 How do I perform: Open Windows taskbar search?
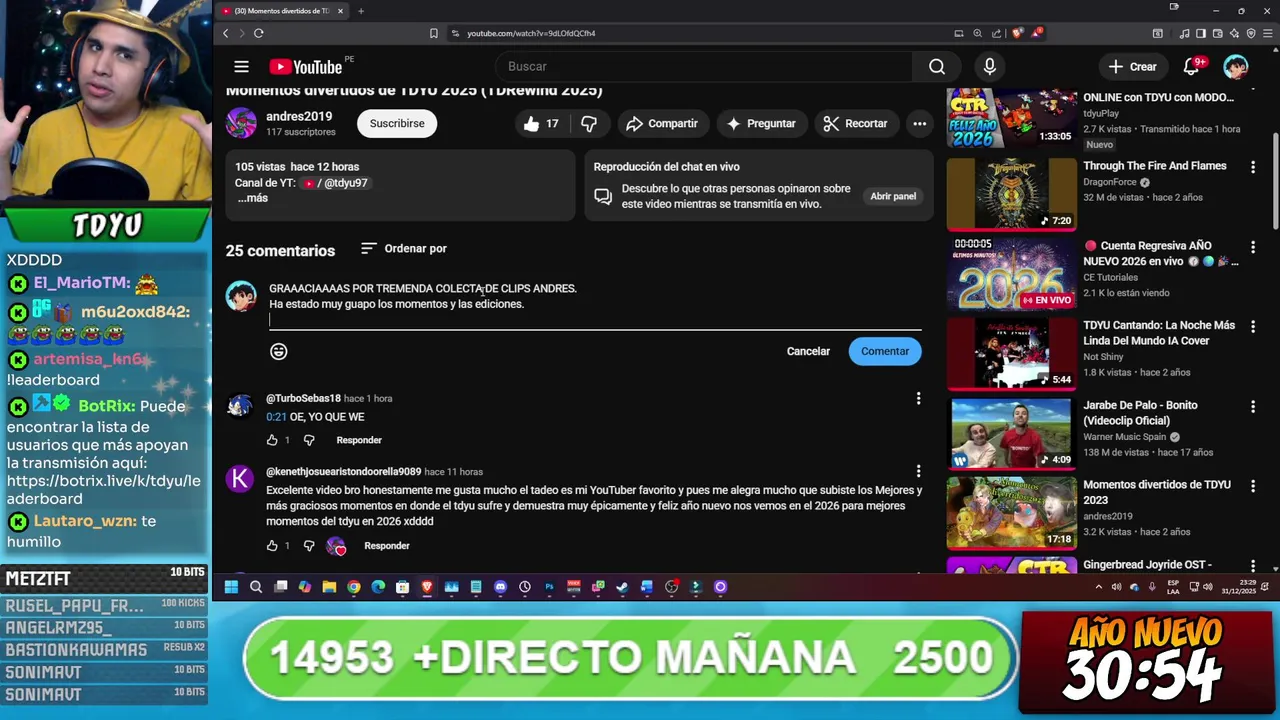coord(256,587)
